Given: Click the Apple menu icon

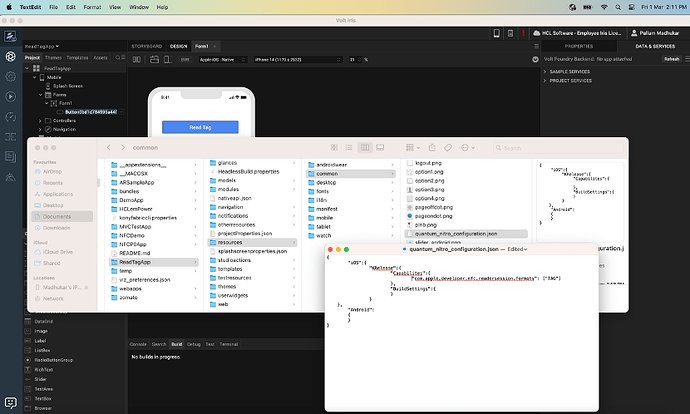Looking at the screenshot, I should click(8, 6).
